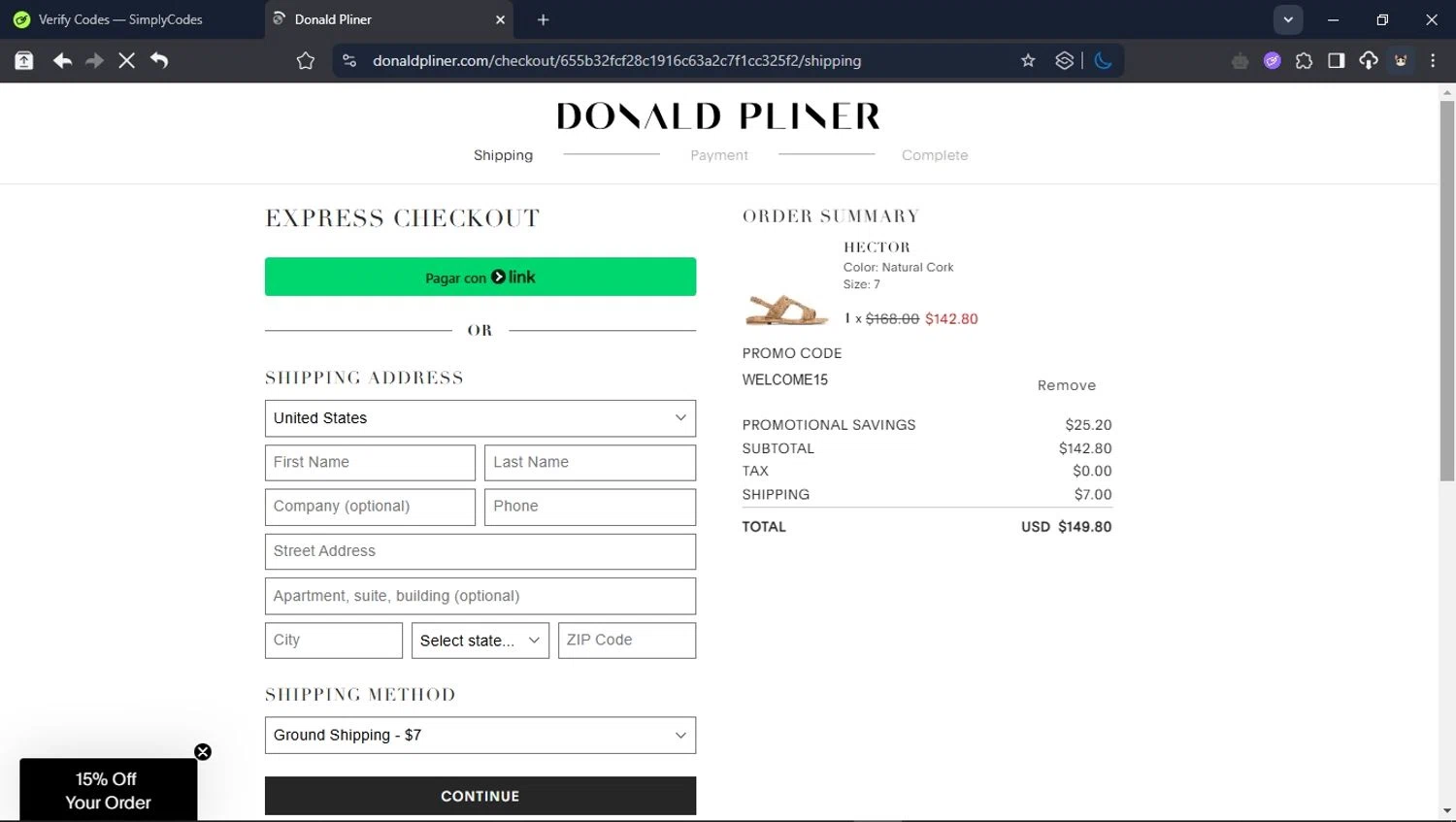
Task: Close the Donald Pliner tab
Action: 500,19
